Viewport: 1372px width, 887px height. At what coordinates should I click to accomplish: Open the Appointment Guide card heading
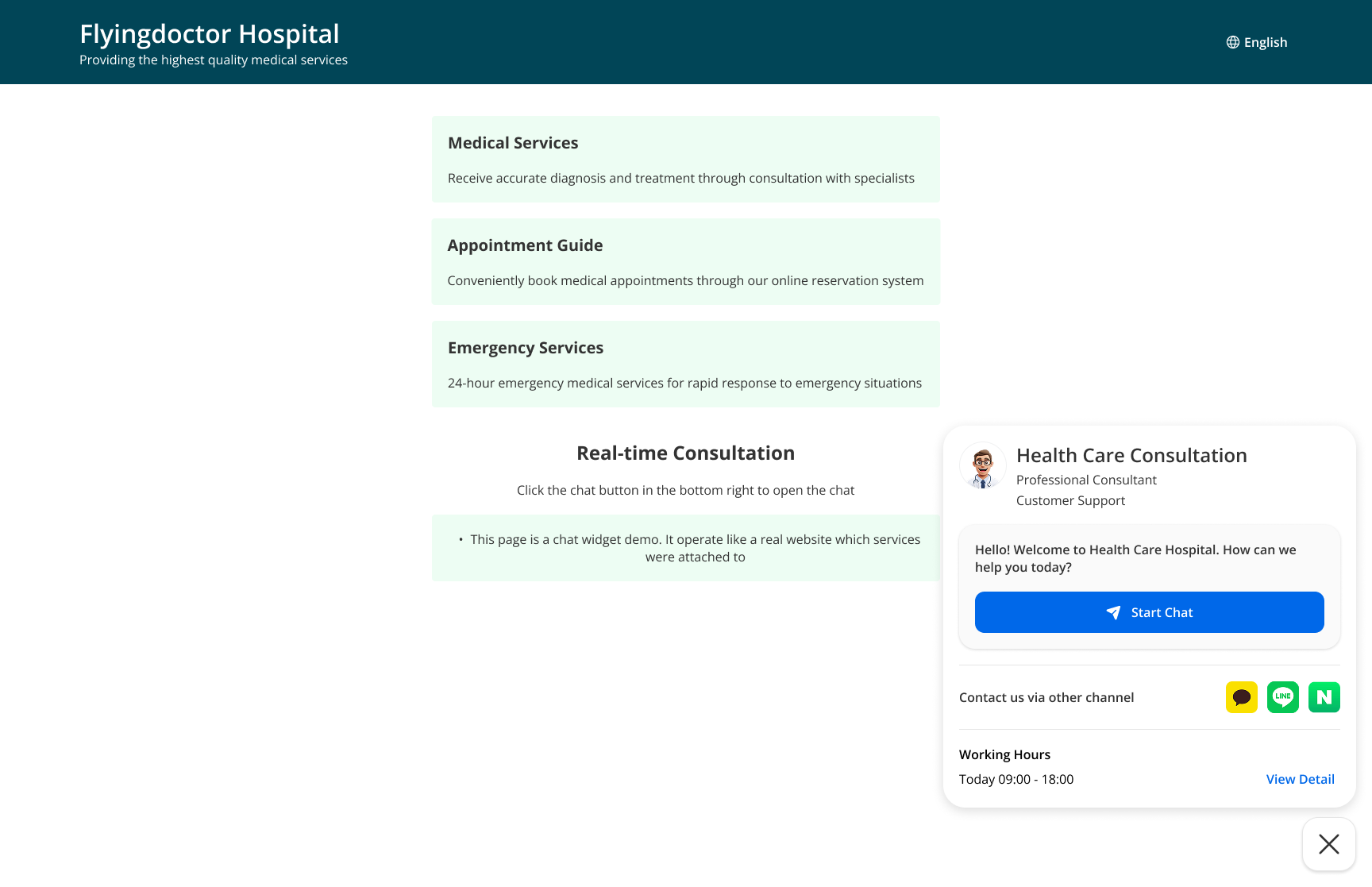click(x=525, y=245)
